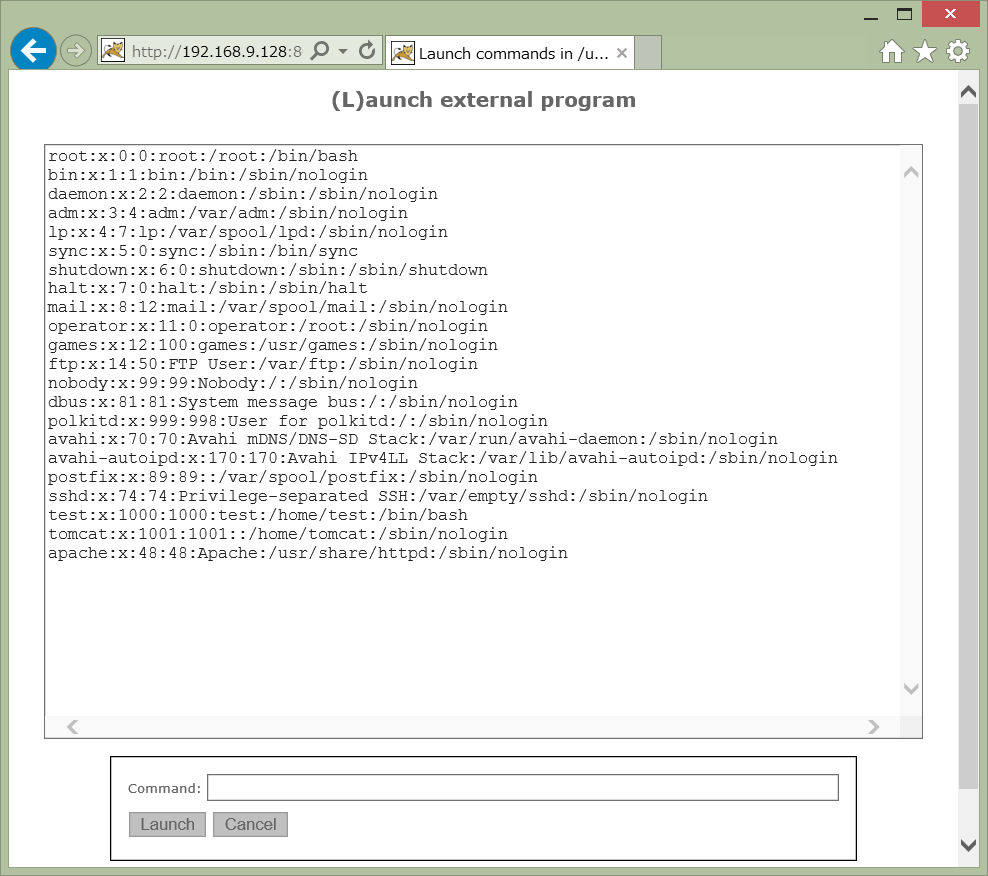Click the page vertical scrollbar thumb
This screenshot has height=876, width=988.
point(968,446)
